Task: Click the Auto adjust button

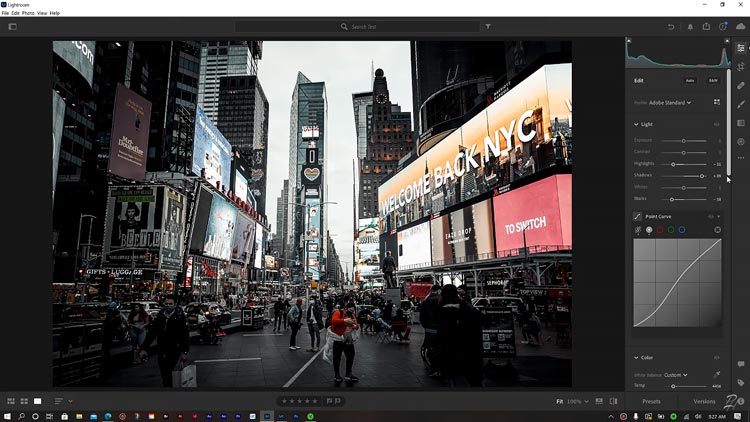Action: click(x=690, y=80)
